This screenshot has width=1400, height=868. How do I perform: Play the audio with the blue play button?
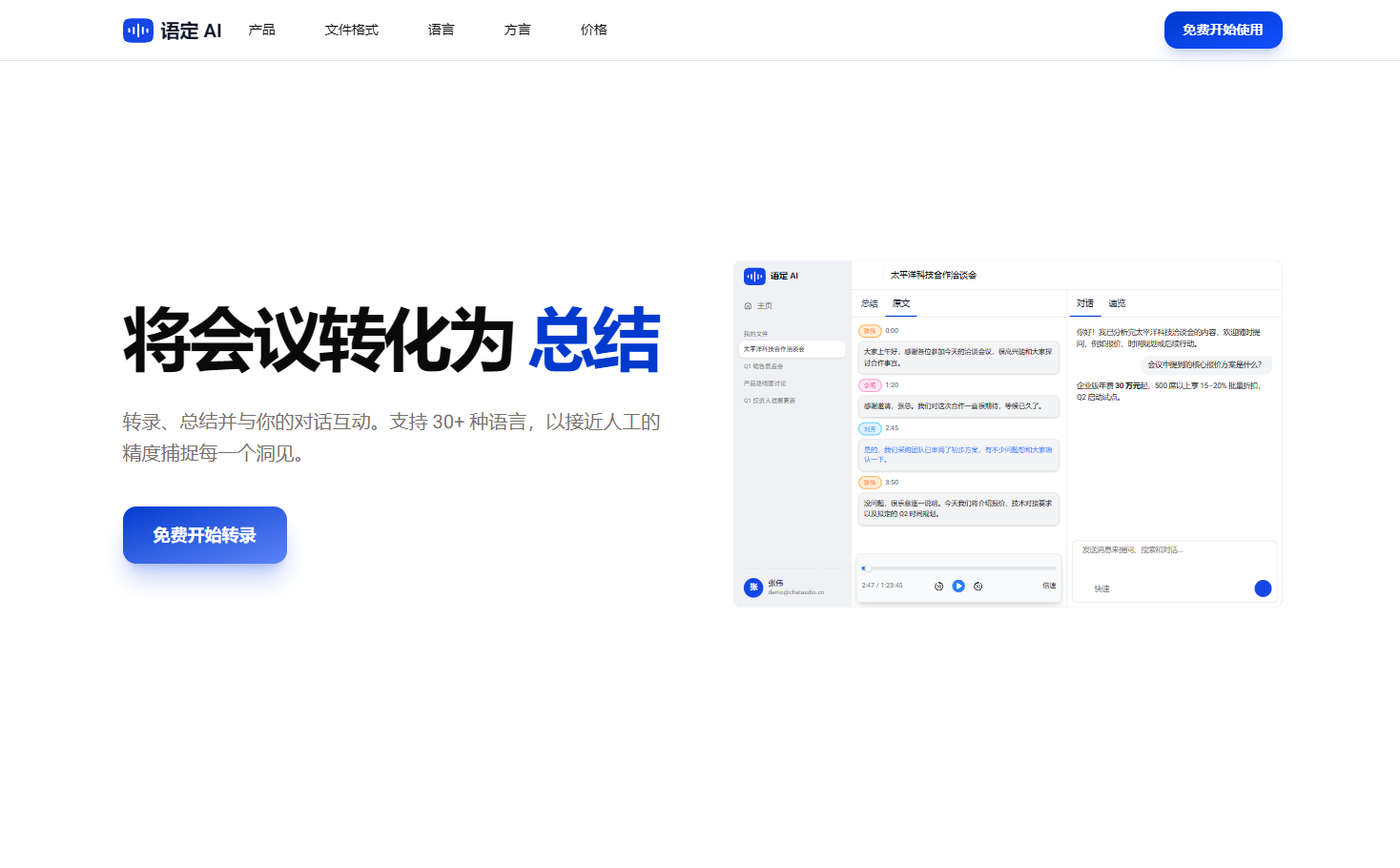pos(958,587)
